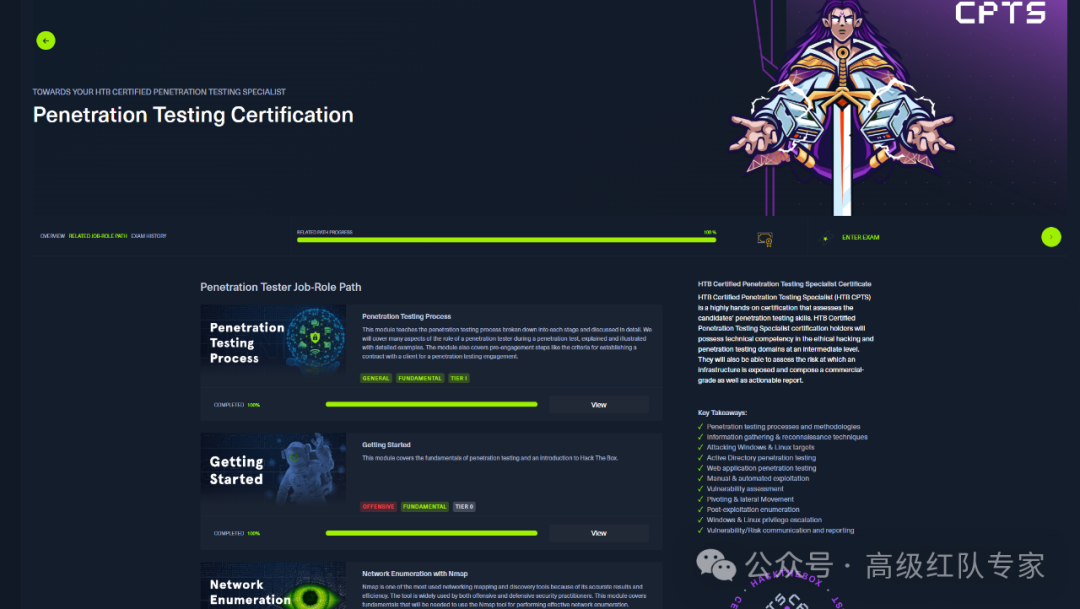Viewport: 1080px width, 609px height.
Task: Click the red OFFENSIVE tag
Action: pos(378,507)
